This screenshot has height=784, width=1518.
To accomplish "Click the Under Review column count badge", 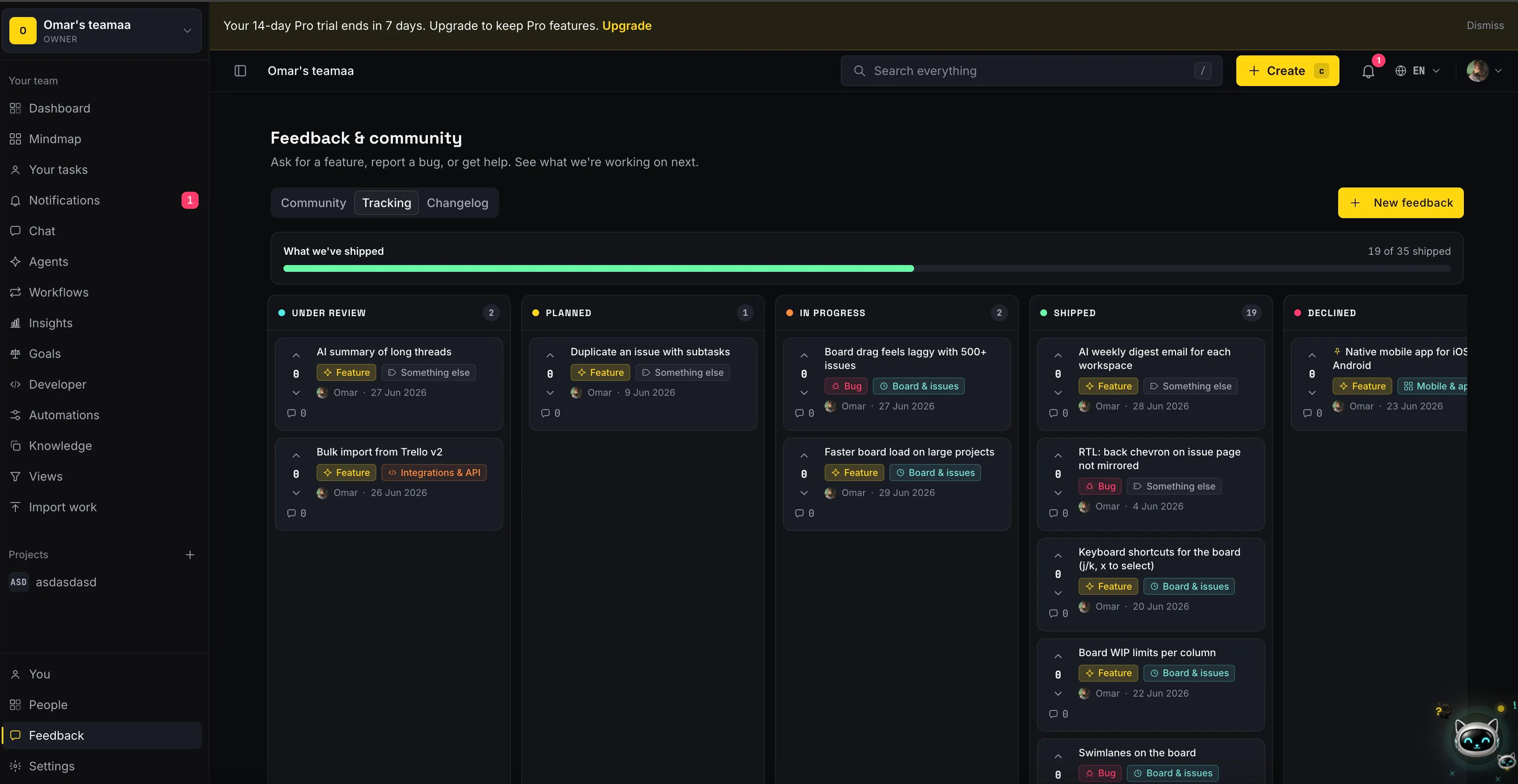I will pyautogui.click(x=491, y=313).
